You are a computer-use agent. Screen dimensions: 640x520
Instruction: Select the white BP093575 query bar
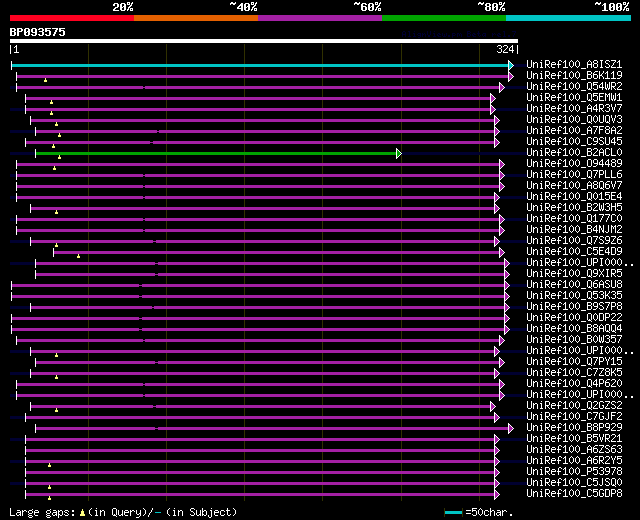coord(264,41)
